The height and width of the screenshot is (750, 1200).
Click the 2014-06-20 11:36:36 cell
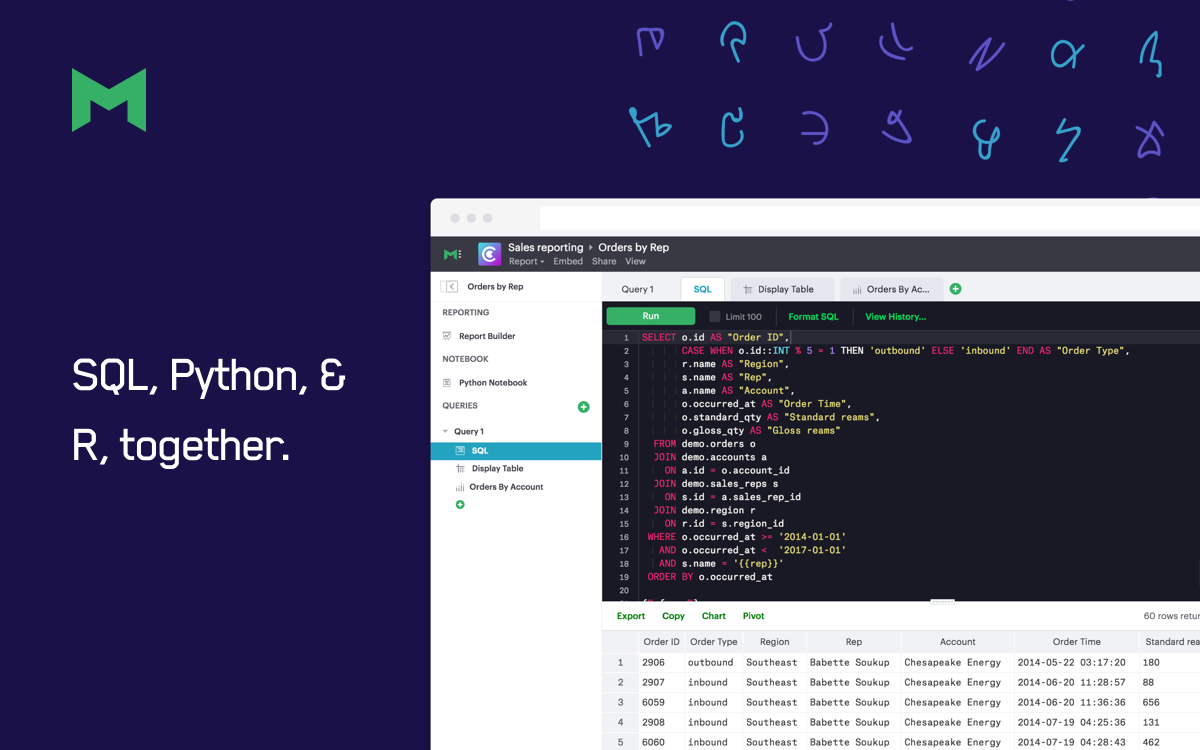click(1076, 702)
